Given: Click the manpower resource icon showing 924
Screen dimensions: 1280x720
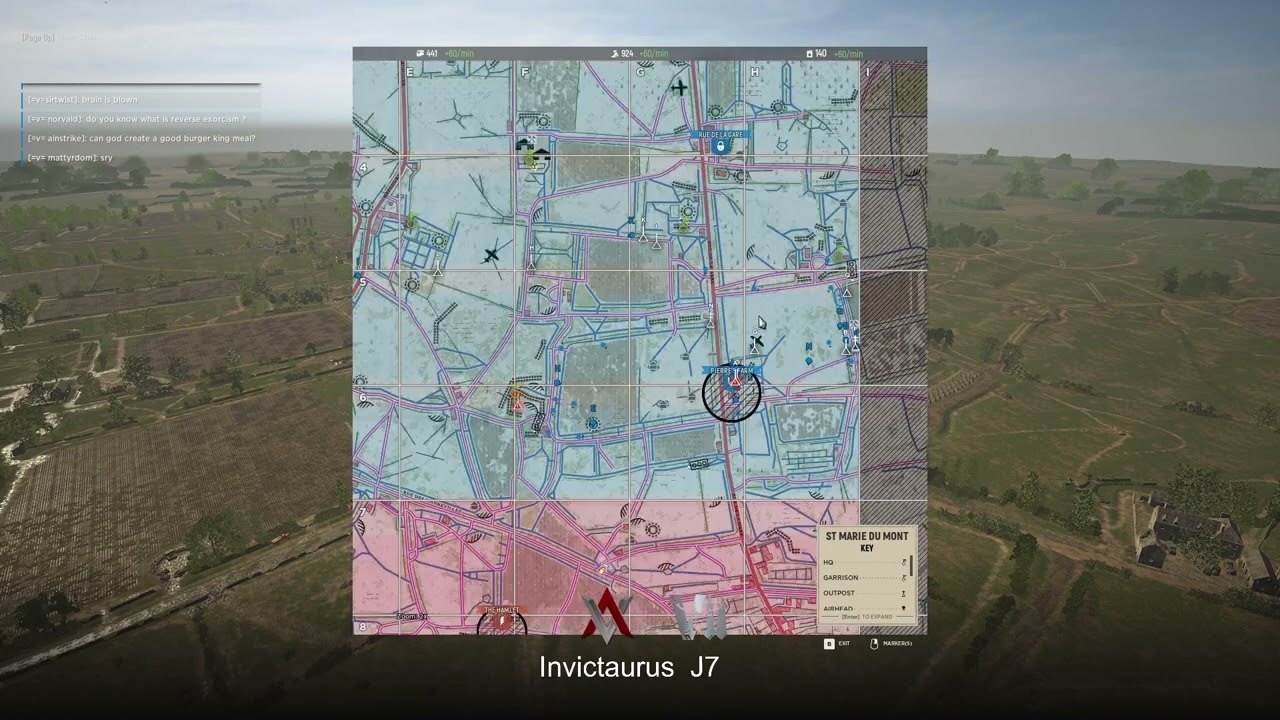Looking at the screenshot, I should (614, 53).
